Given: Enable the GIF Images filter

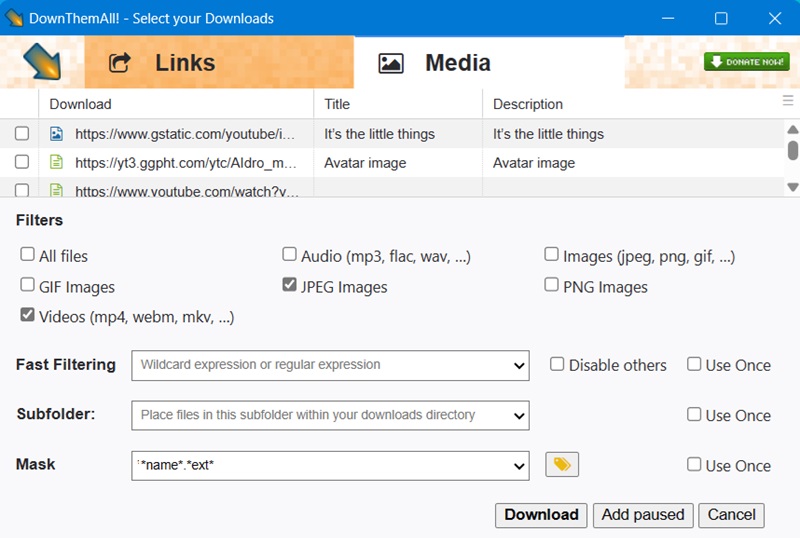Looking at the screenshot, I should click(27, 285).
